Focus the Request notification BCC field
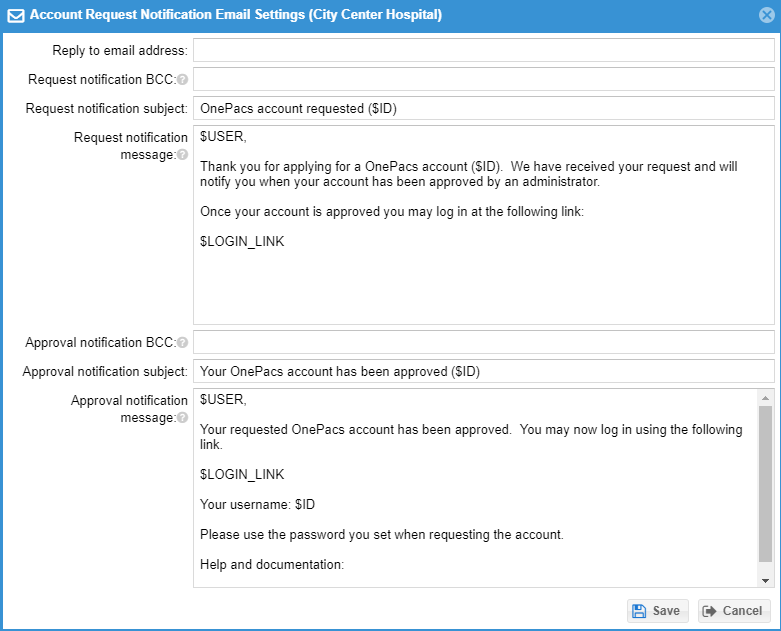This screenshot has height=631, width=781. [484, 79]
